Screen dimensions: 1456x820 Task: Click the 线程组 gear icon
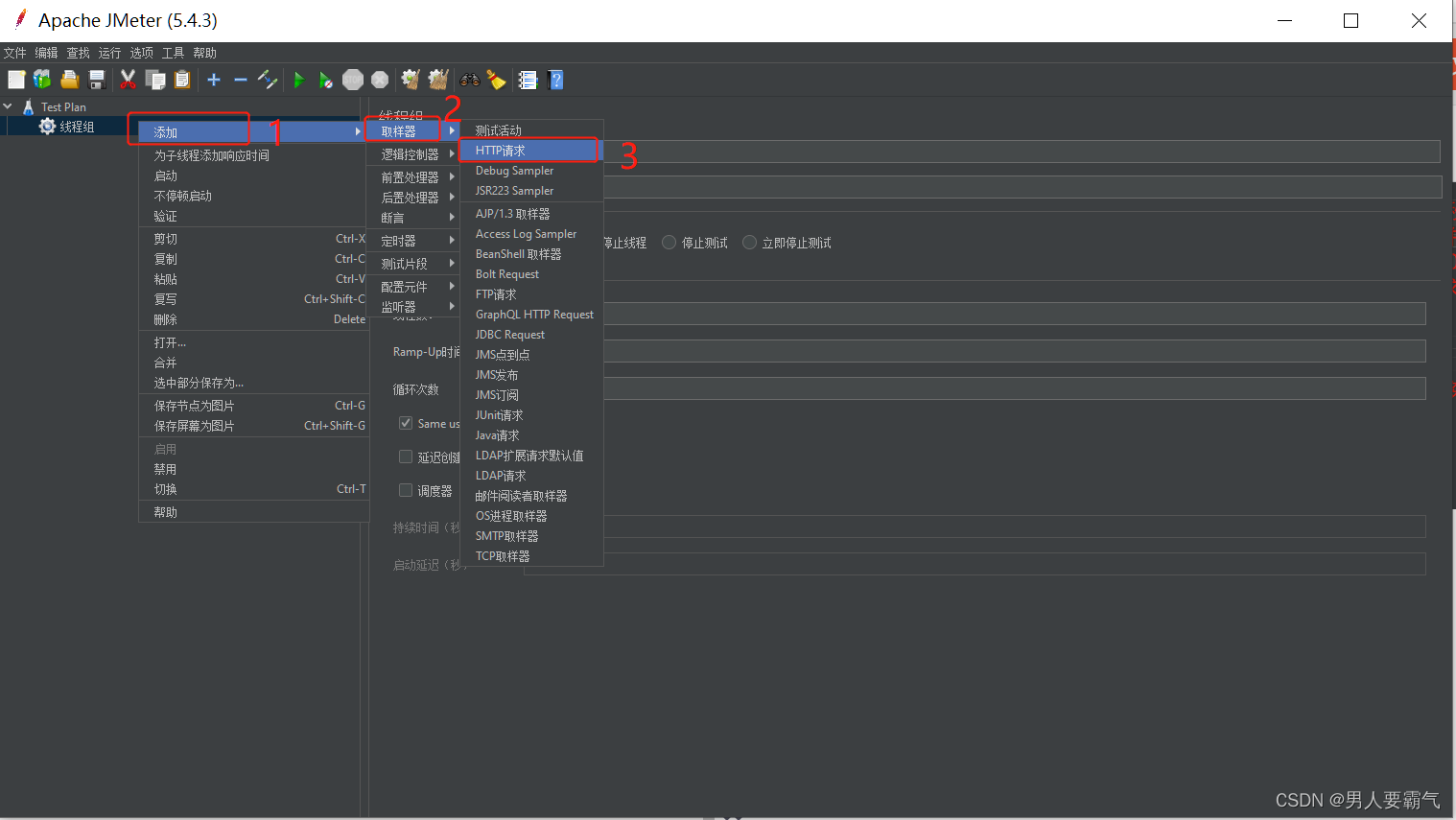tap(47, 126)
